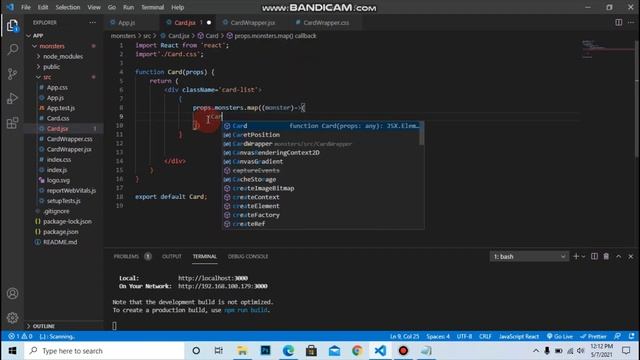Select 'createContext' suggestion in autocomplete
The image size is (640, 360).
coord(322,197)
